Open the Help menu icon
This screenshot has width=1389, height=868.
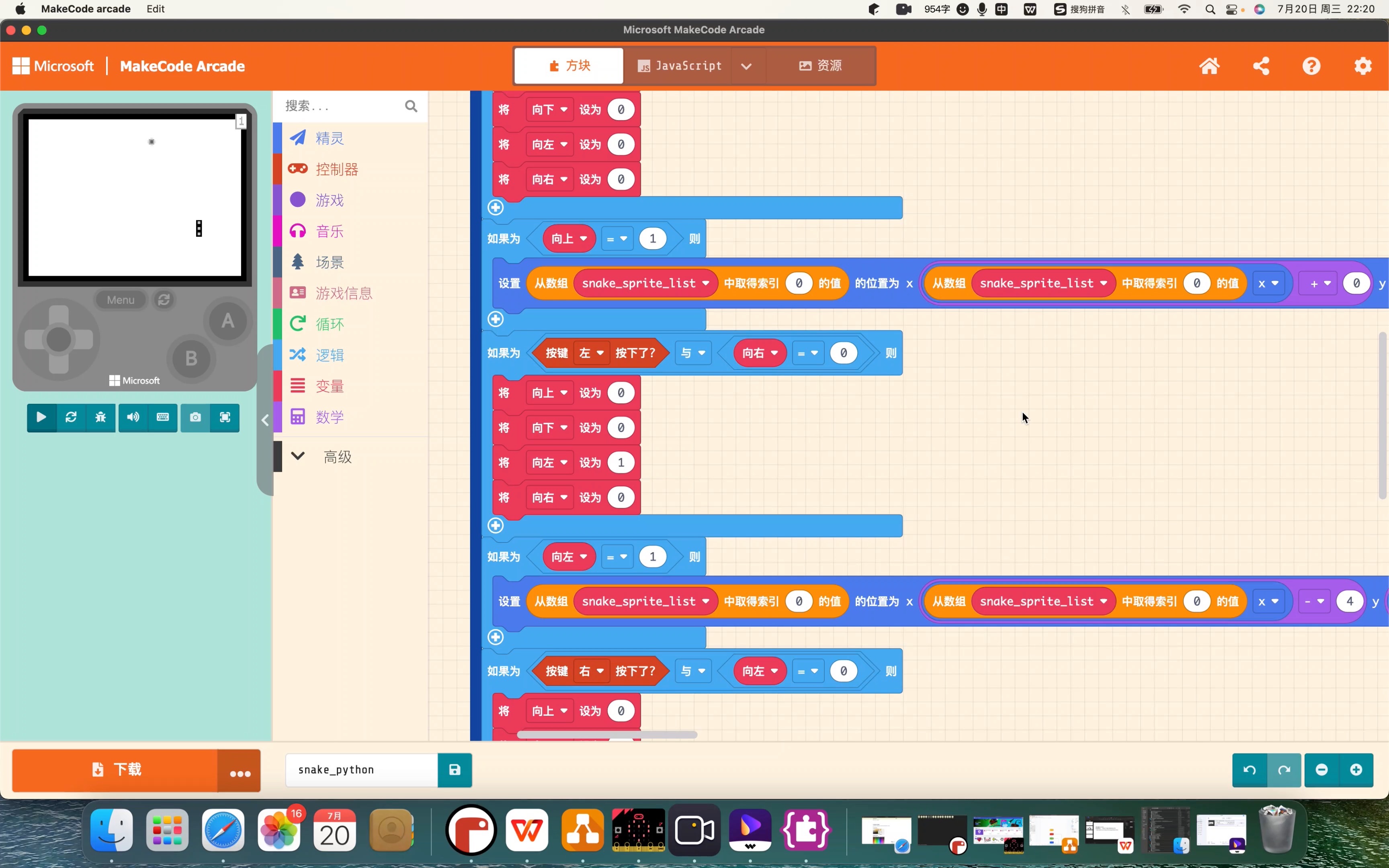pos(1311,66)
